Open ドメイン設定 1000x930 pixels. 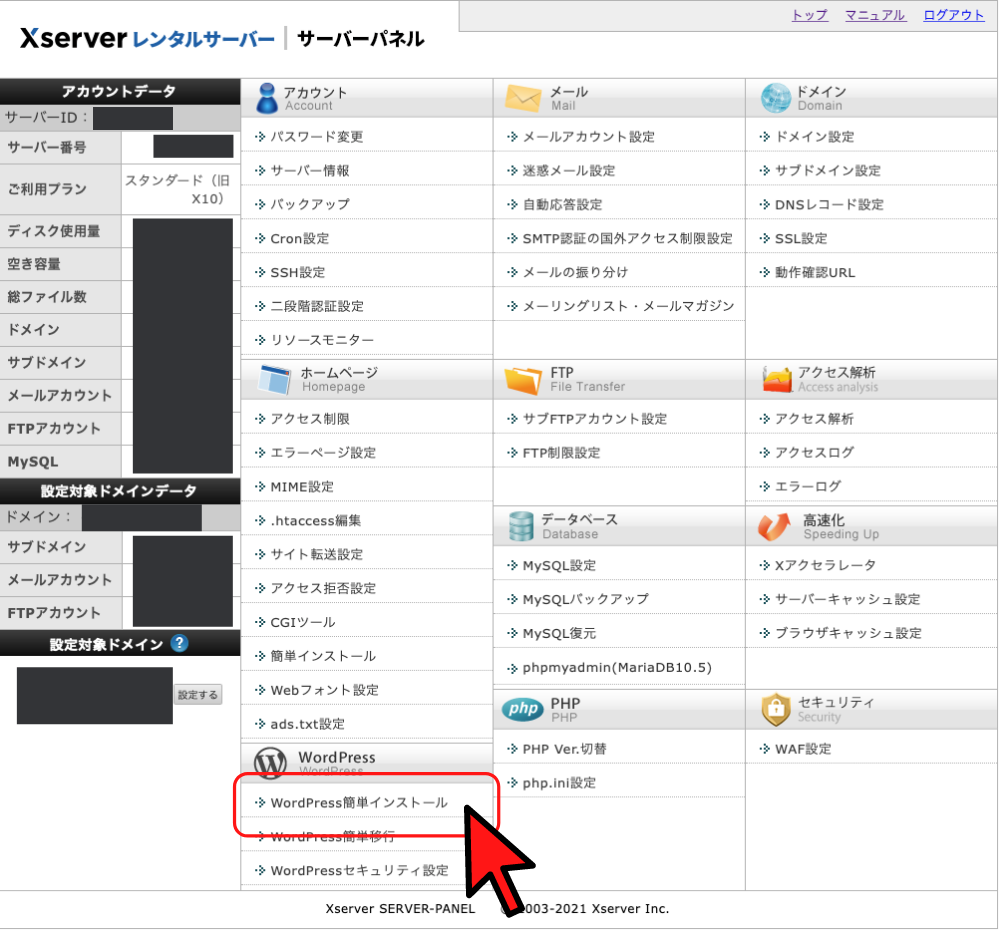(814, 137)
